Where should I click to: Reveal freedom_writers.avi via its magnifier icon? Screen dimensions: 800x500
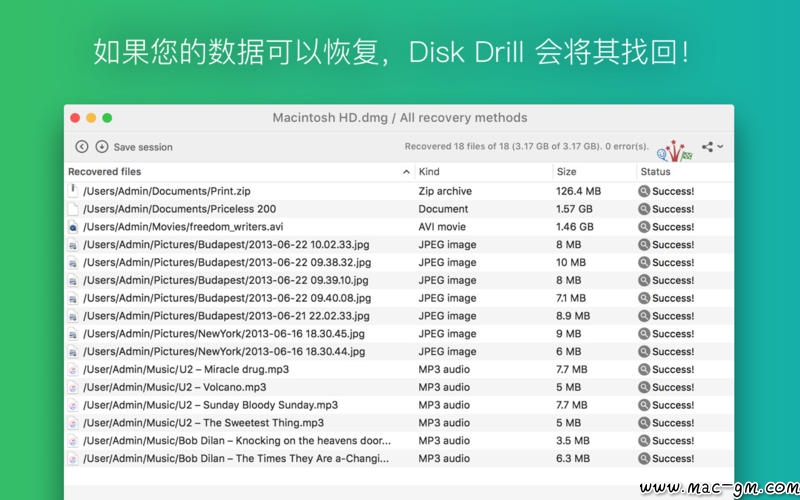[x=644, y=227]
